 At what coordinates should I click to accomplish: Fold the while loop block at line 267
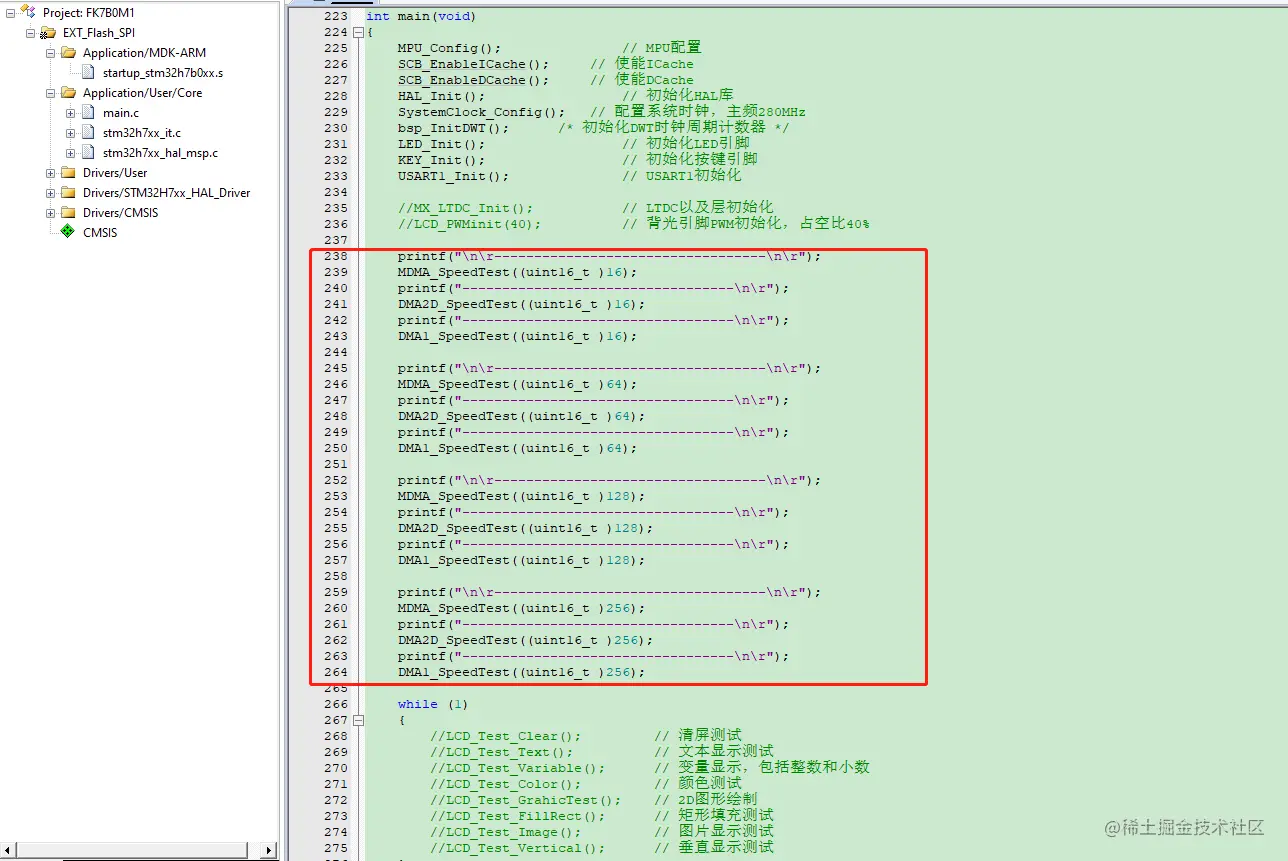pos(358,720)
